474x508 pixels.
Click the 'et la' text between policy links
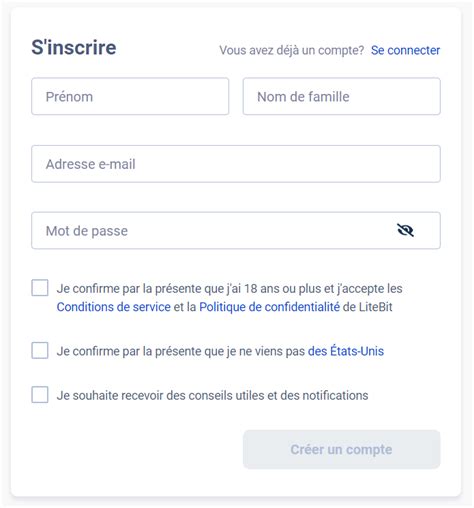[x=185, y=307]
